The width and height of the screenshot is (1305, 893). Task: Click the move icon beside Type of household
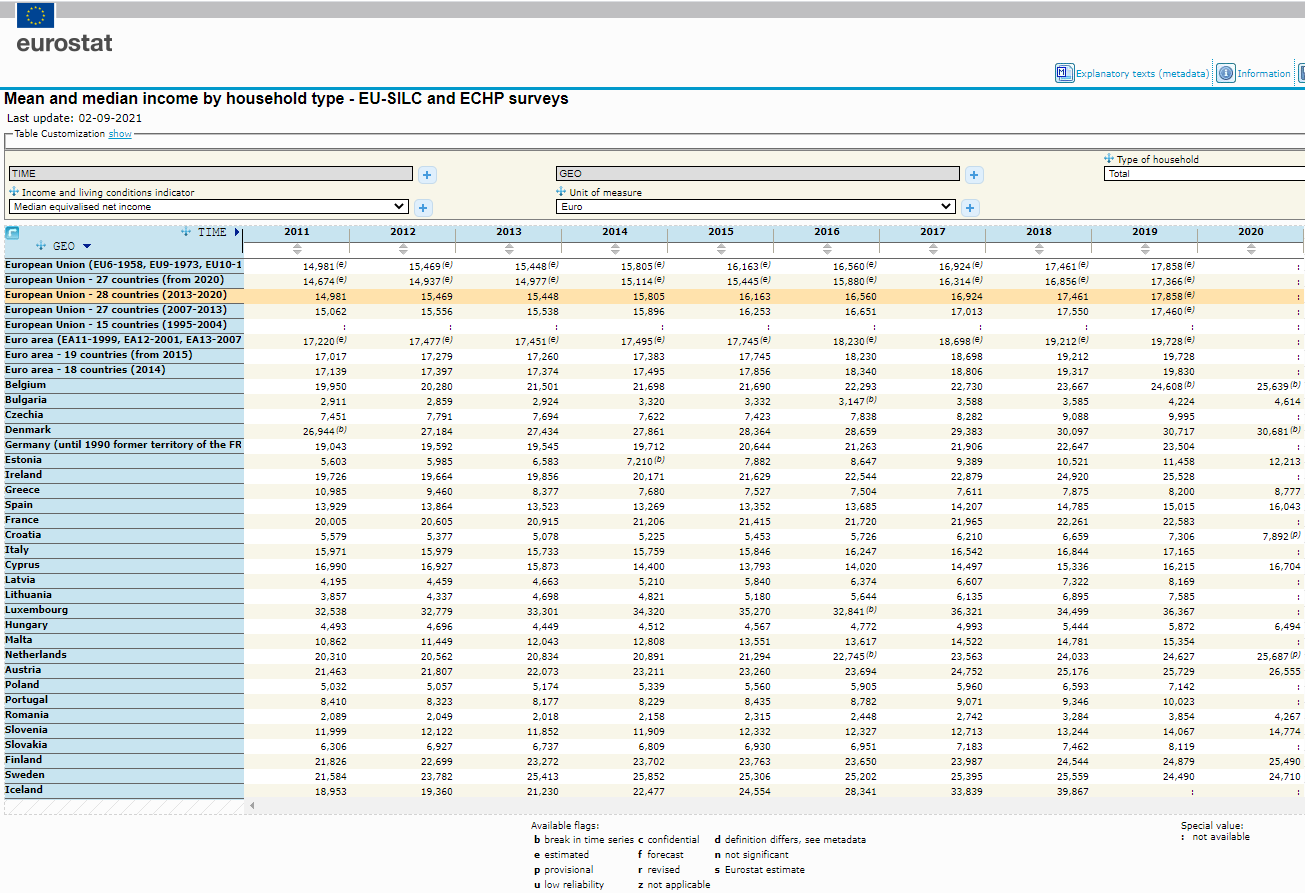point(1109,159)
